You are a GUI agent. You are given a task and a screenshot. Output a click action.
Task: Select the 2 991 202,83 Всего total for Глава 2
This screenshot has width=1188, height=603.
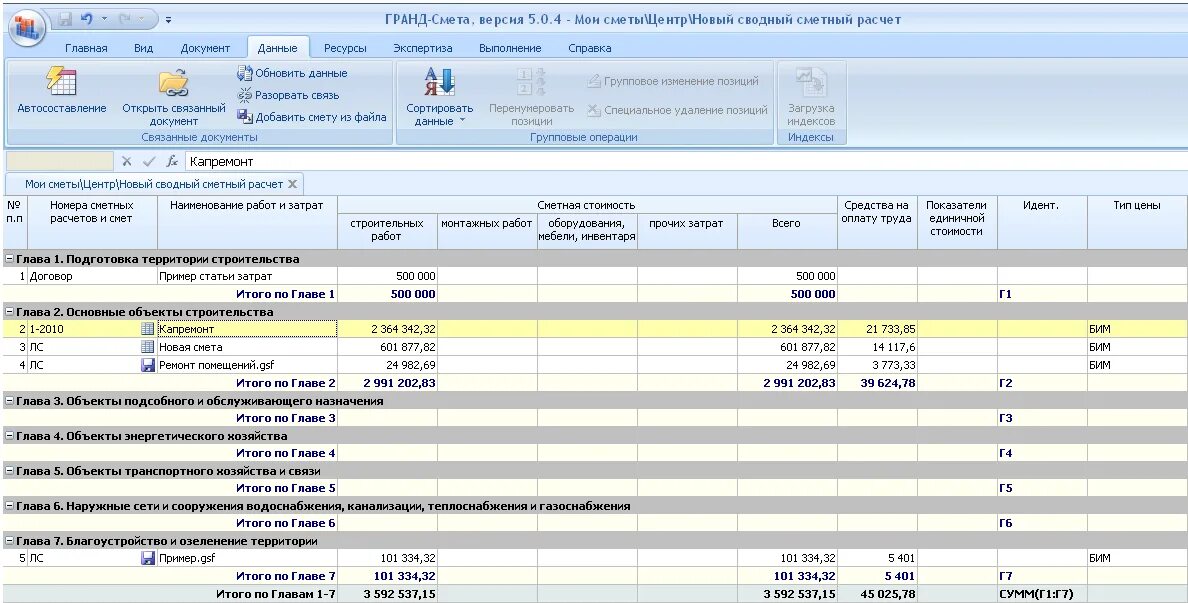[787, 383]
